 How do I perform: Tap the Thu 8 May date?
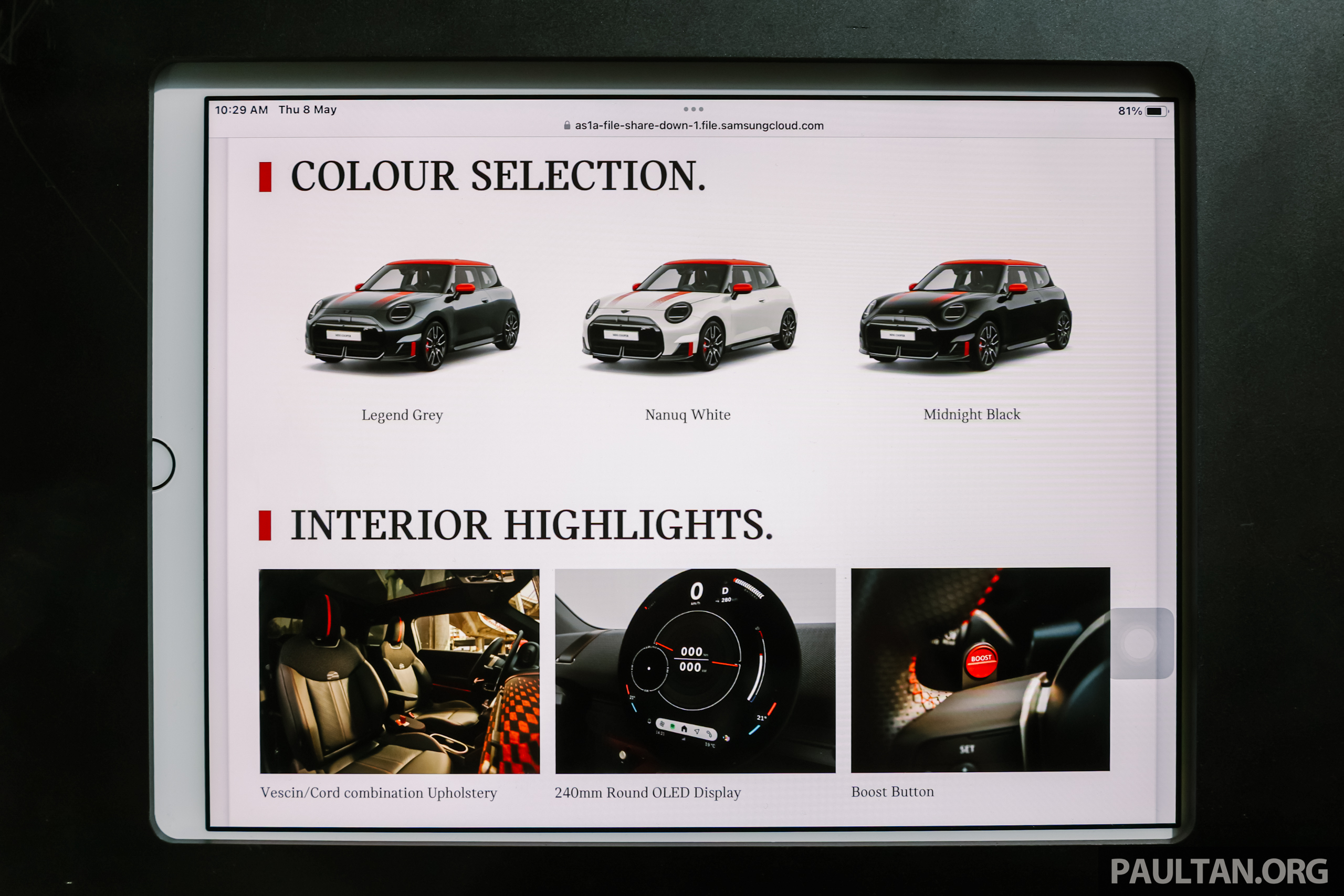click(x=308, y=110)
